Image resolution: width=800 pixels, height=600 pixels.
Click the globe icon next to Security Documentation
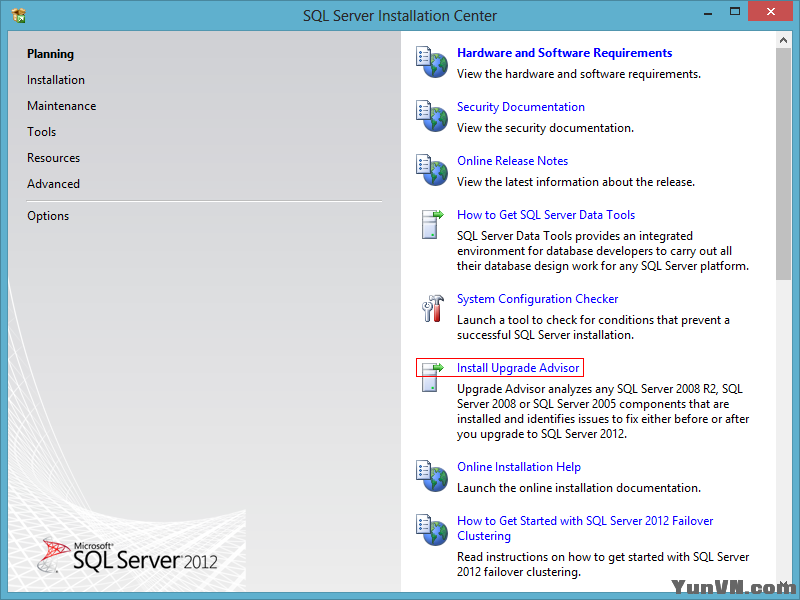click(432, 116)
